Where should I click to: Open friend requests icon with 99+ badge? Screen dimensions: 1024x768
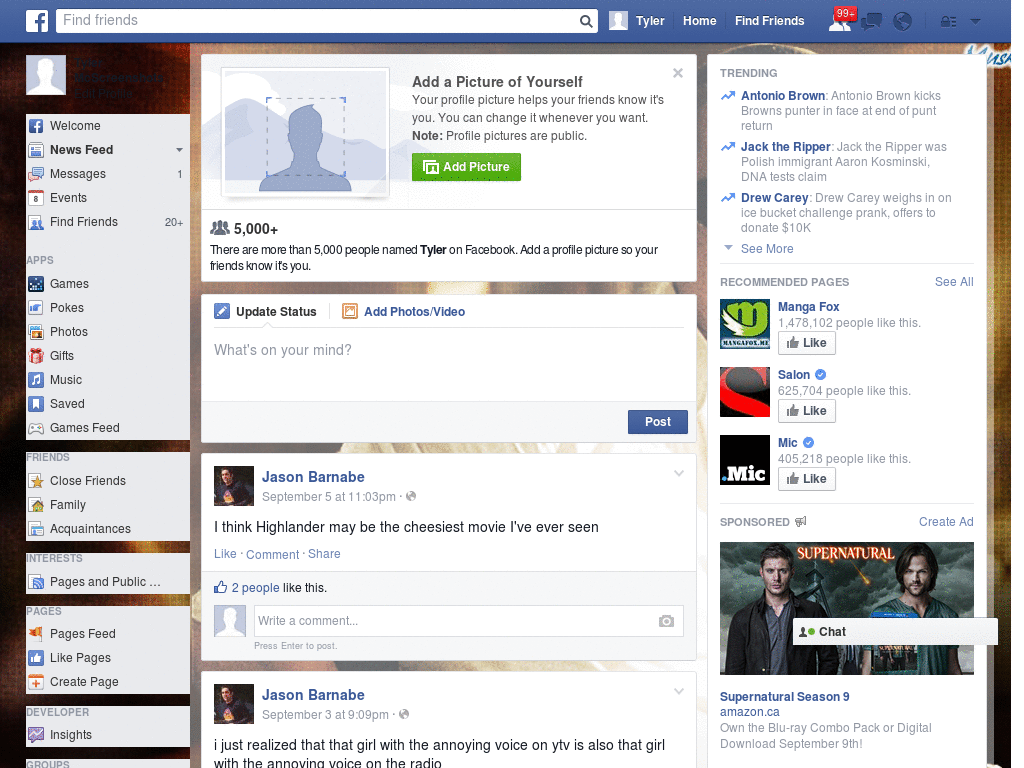tap(840, 21)
